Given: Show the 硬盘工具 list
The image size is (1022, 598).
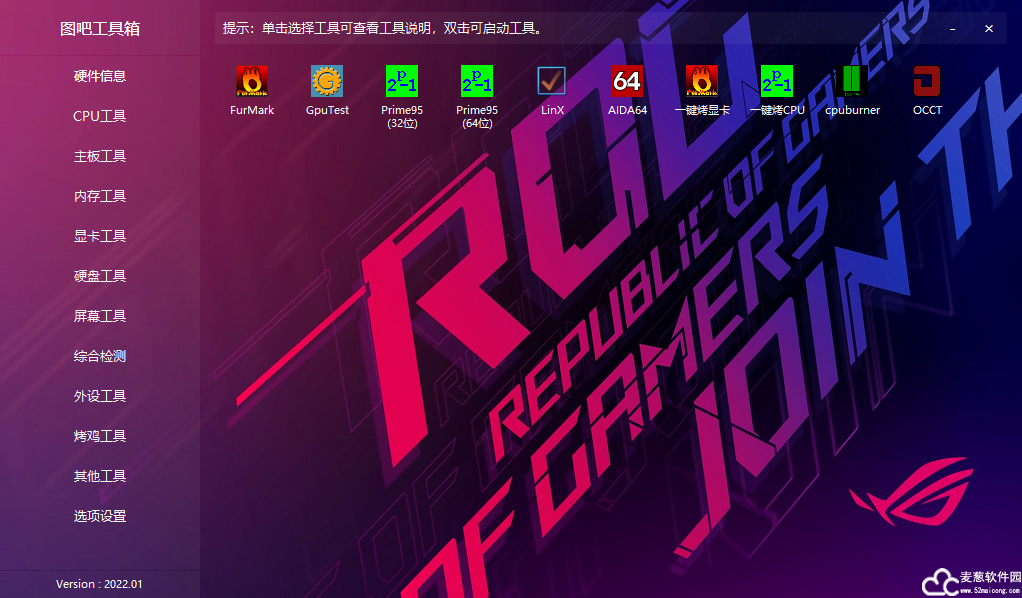Looking at the screenshot, I should 100,277.
